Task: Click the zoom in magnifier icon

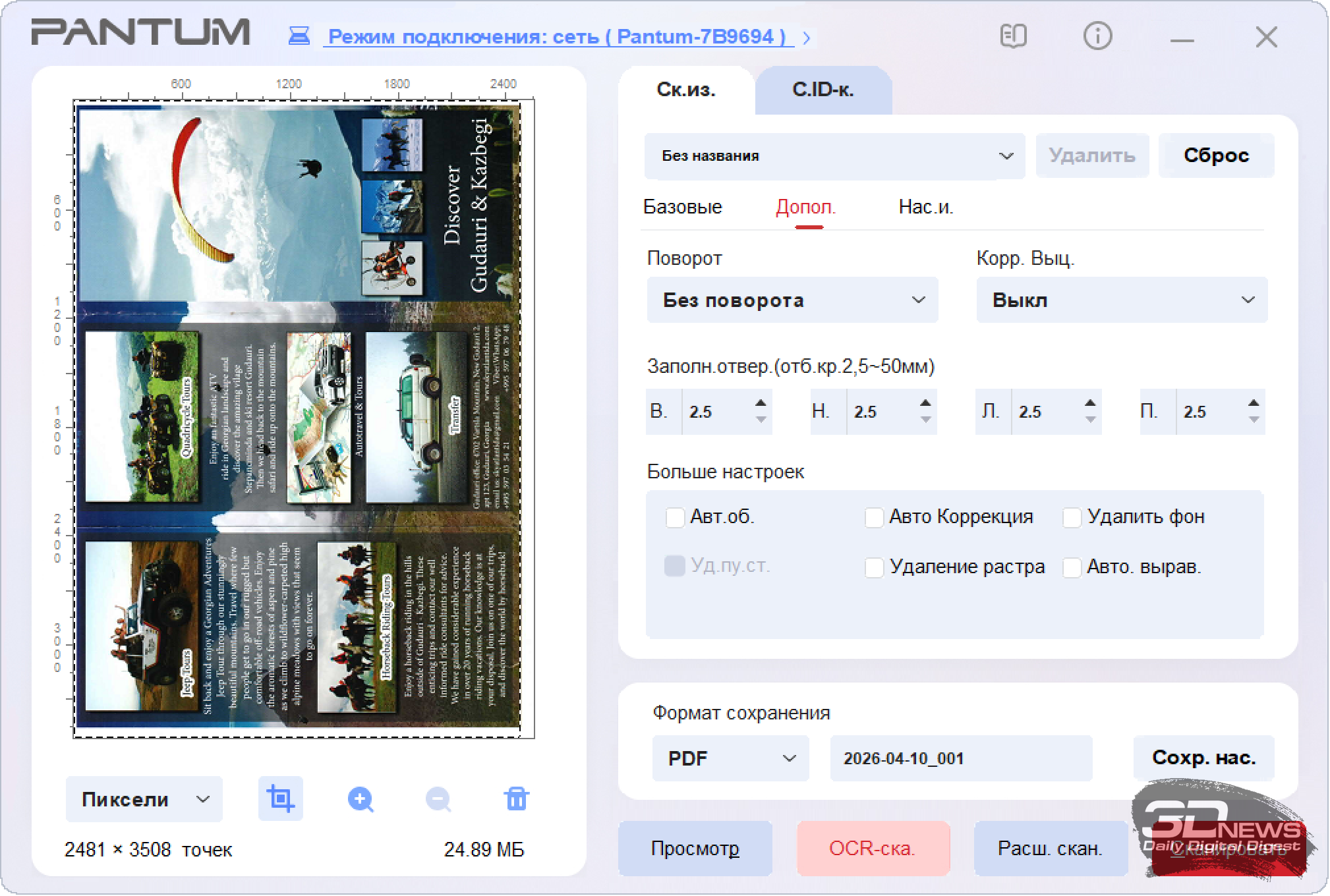Action: tap(360, 799)
